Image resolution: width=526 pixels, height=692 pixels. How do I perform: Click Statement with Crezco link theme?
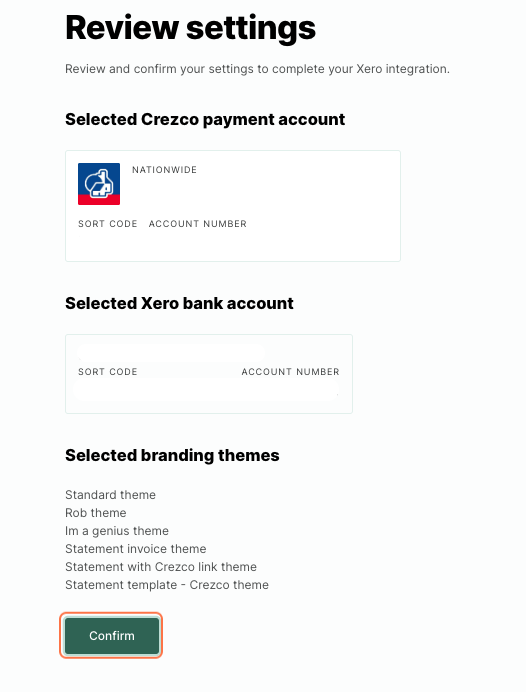[161, 567]
